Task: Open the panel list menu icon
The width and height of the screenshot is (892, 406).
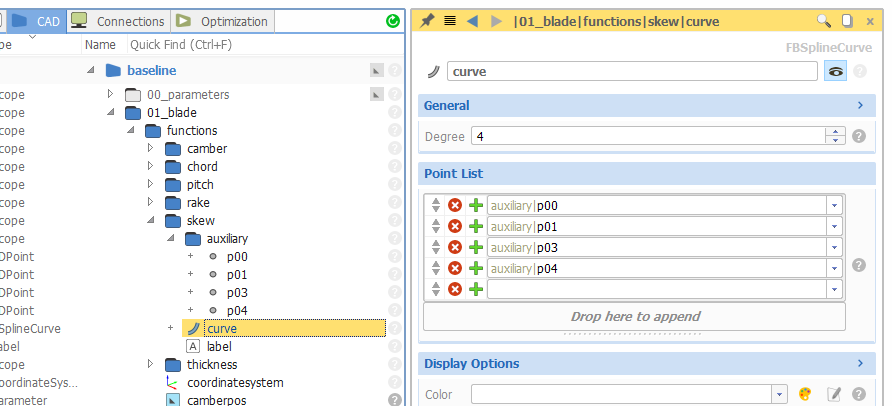Action: [450, 21]
